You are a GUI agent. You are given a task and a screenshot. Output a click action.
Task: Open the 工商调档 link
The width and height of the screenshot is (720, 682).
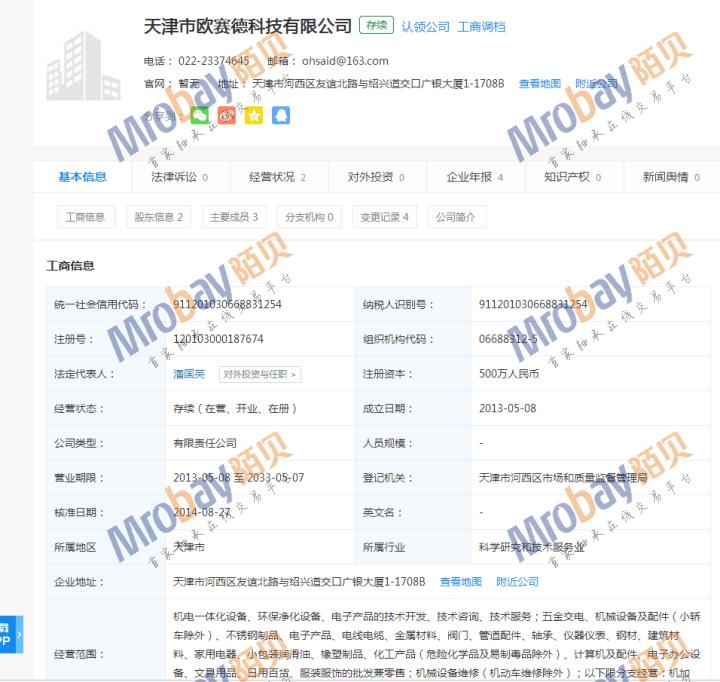tap(481, 27)
